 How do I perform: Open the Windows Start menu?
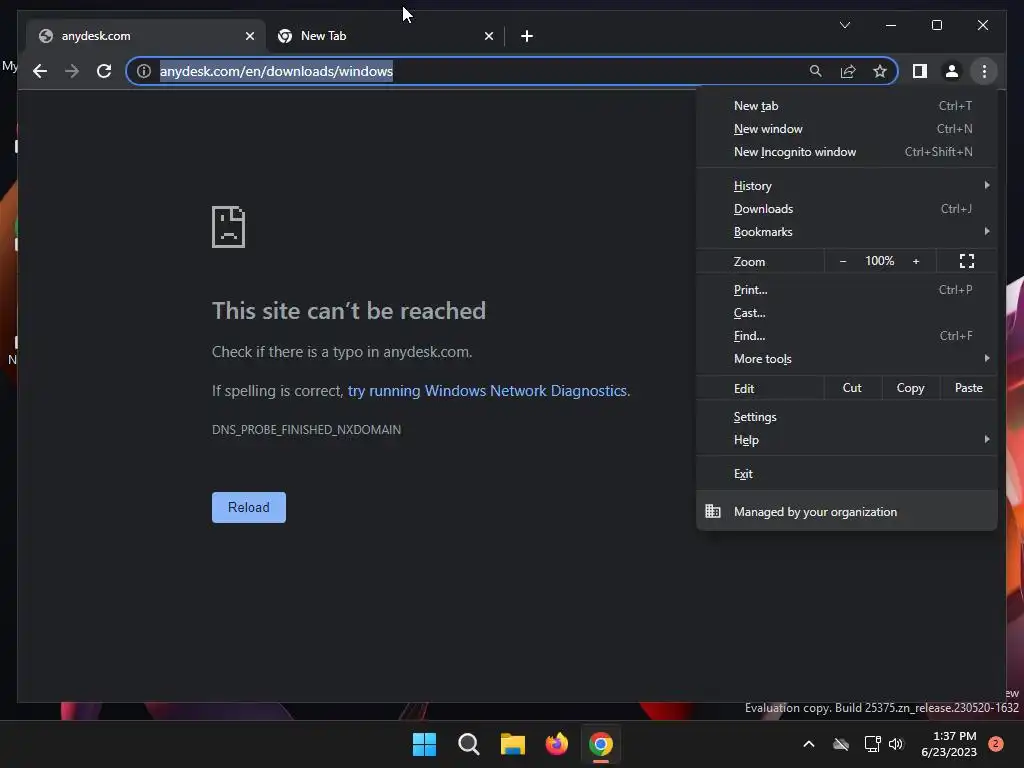(424, 744)
